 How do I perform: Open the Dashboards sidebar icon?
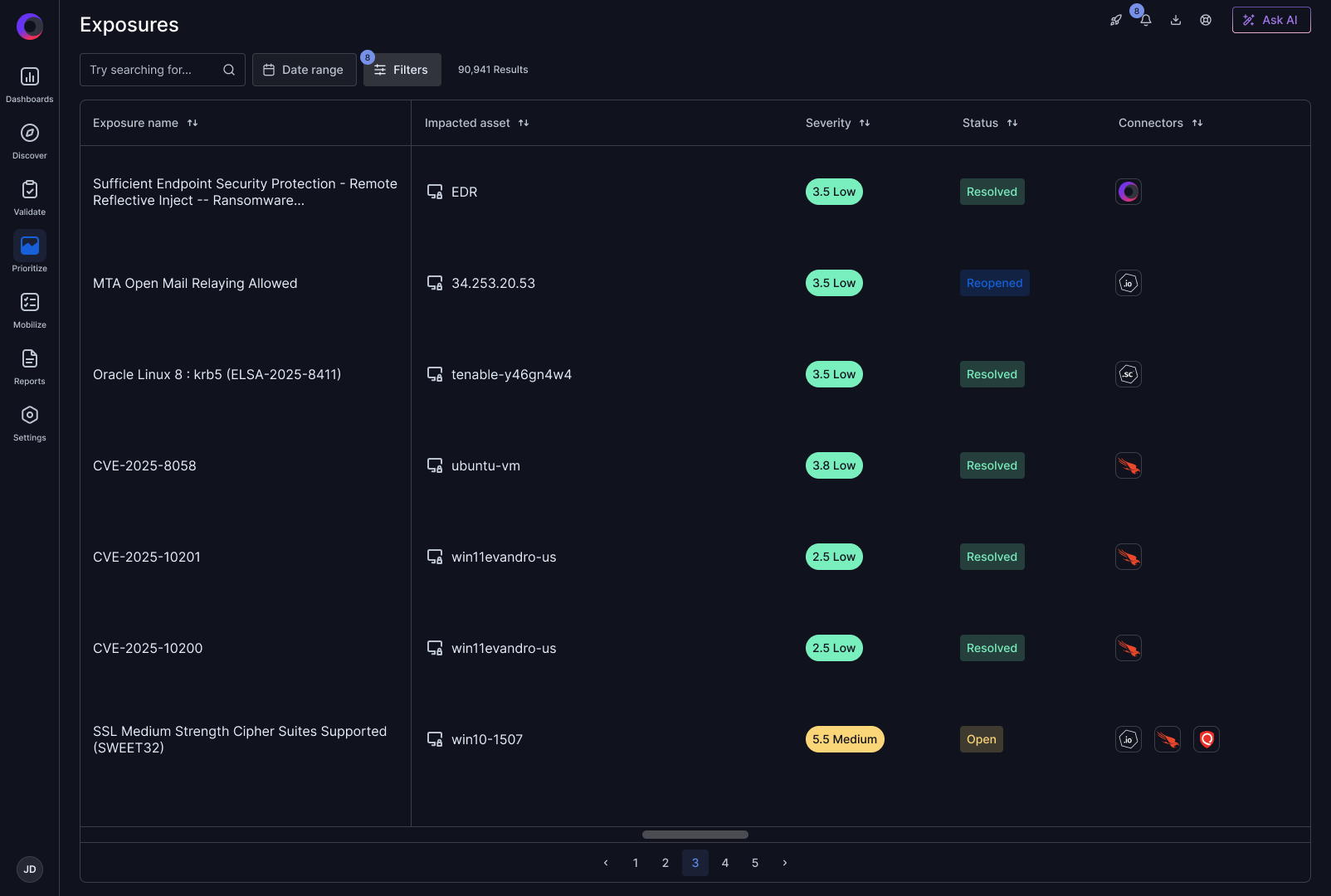pos(30,77)
